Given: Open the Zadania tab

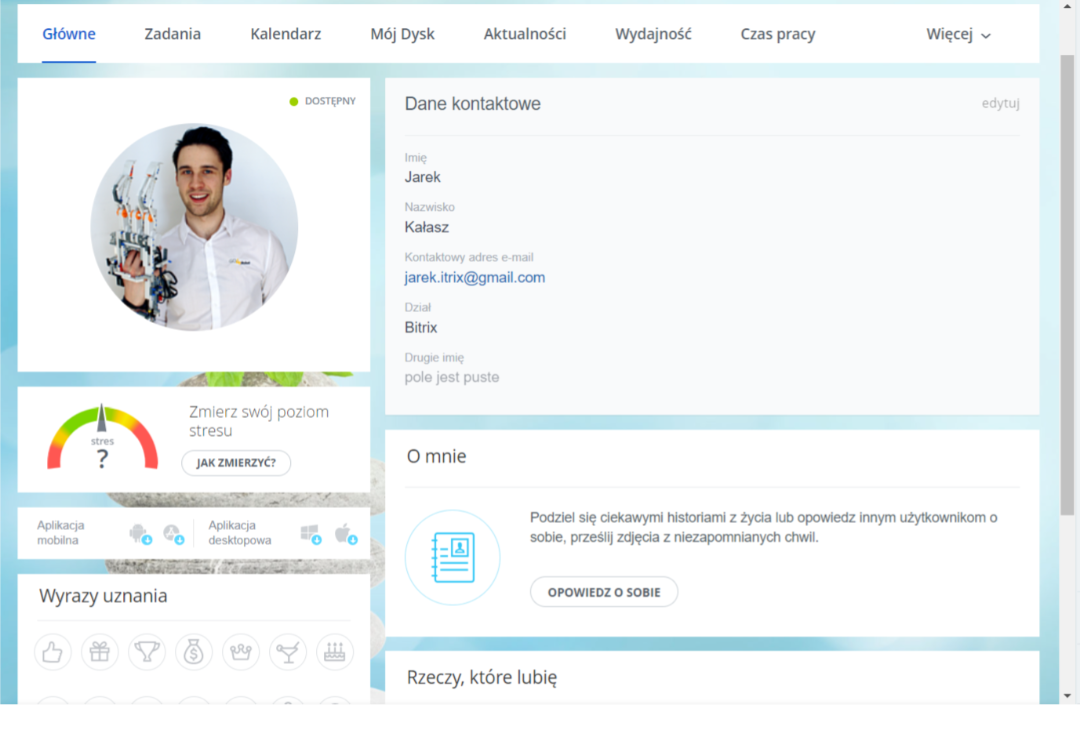Looking at the screenshot, I should tap(172, 34).
